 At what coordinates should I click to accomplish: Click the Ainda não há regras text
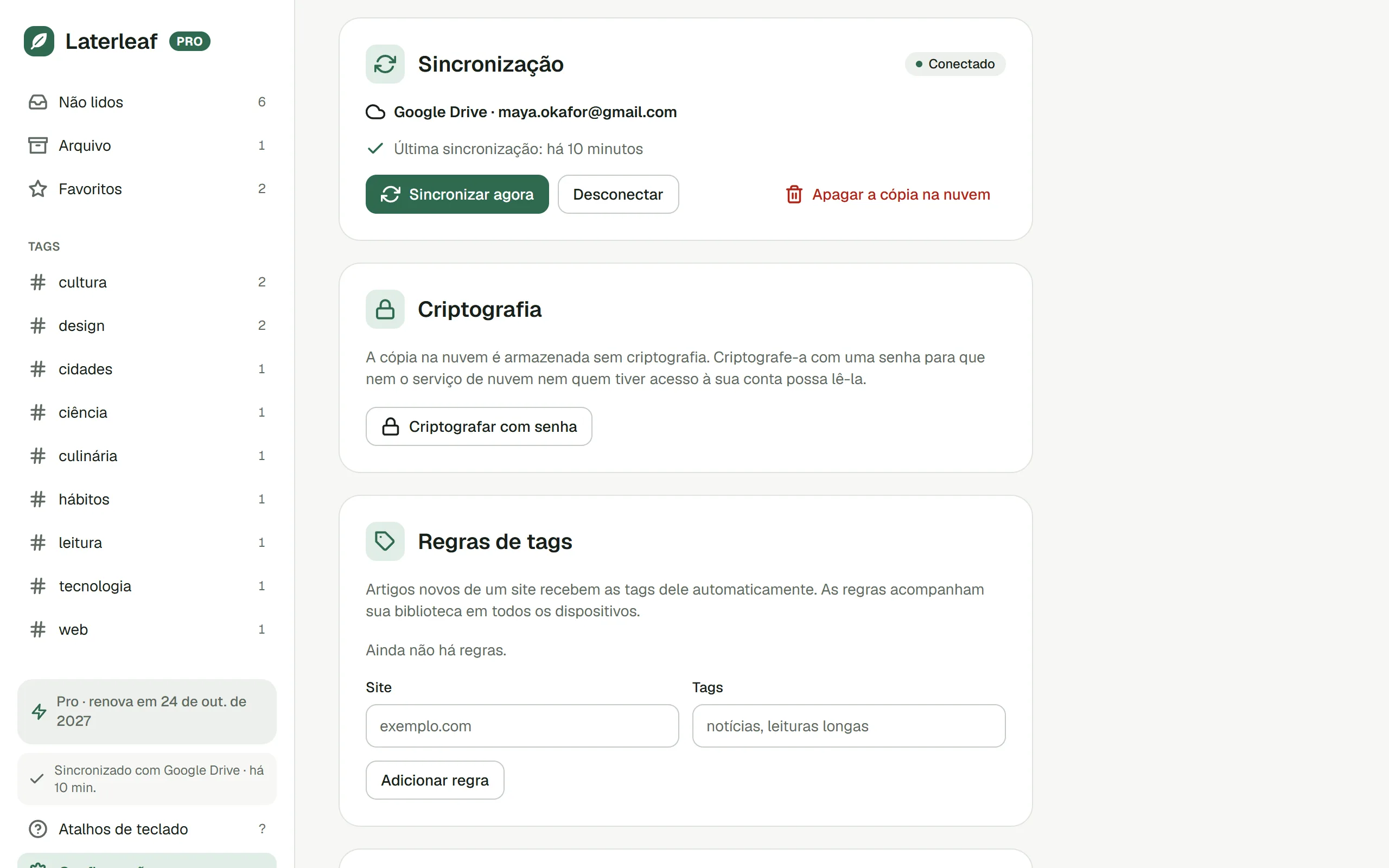point(436,650)
